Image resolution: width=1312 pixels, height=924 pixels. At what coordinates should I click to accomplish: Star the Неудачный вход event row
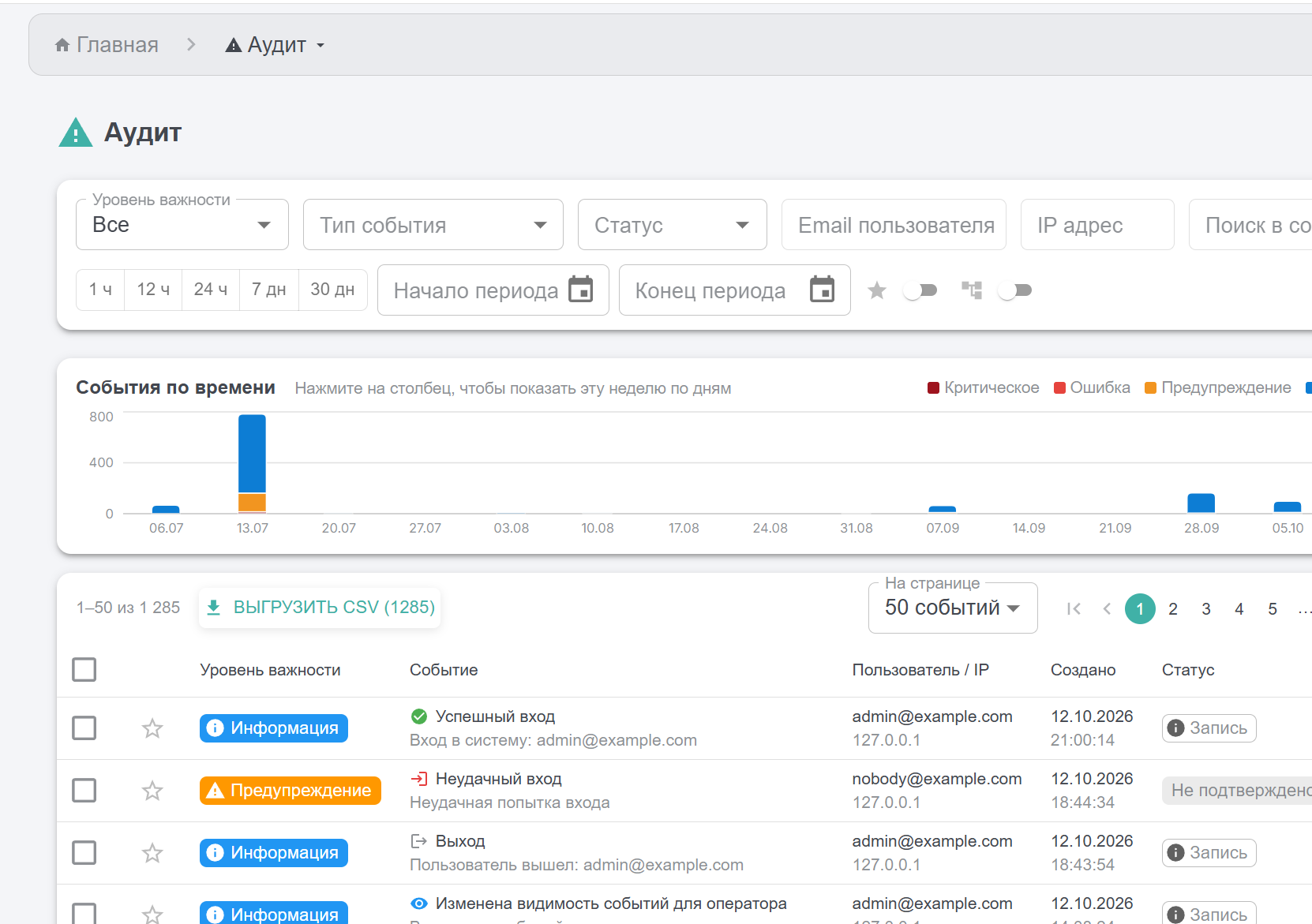pos(152,791)
